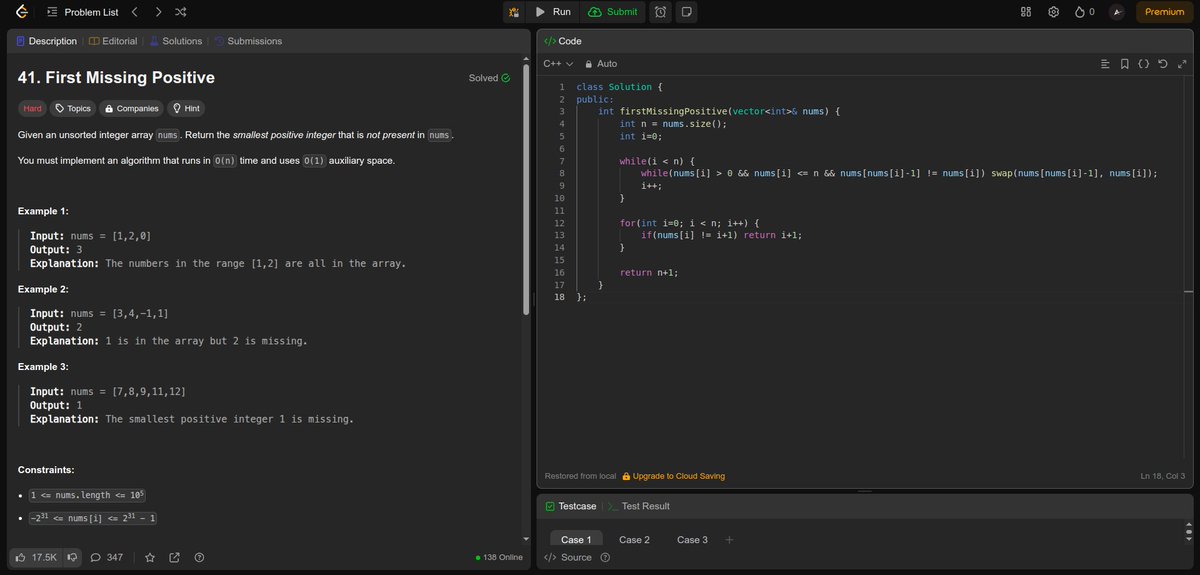This screenshot has width=1200, height=575.
Task: Click the curly braces code icon
Action: pyautogui.click(x=1144, y=64)
